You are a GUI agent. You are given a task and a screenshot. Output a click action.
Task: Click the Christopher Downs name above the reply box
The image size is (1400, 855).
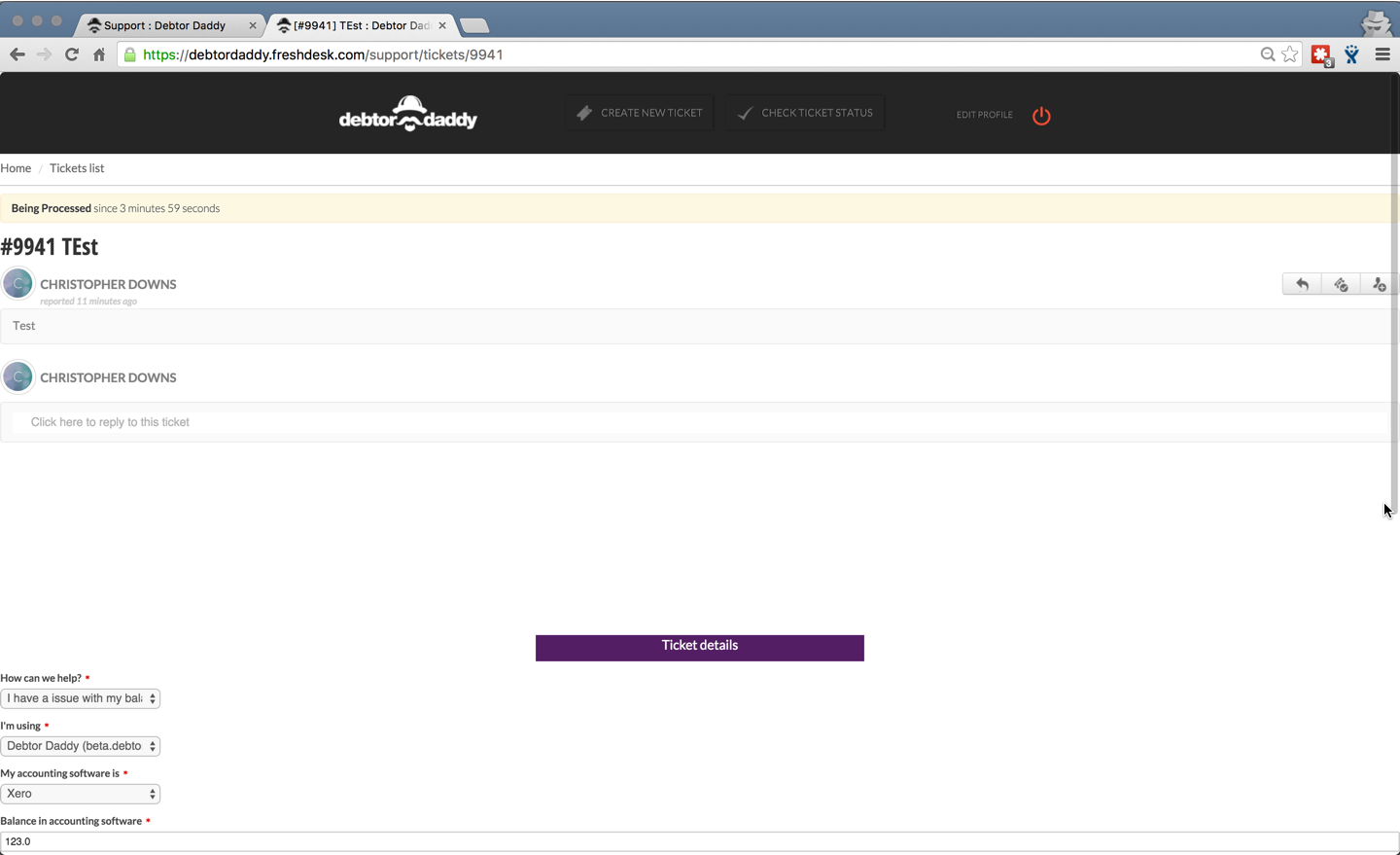click(x=108, y=377)
